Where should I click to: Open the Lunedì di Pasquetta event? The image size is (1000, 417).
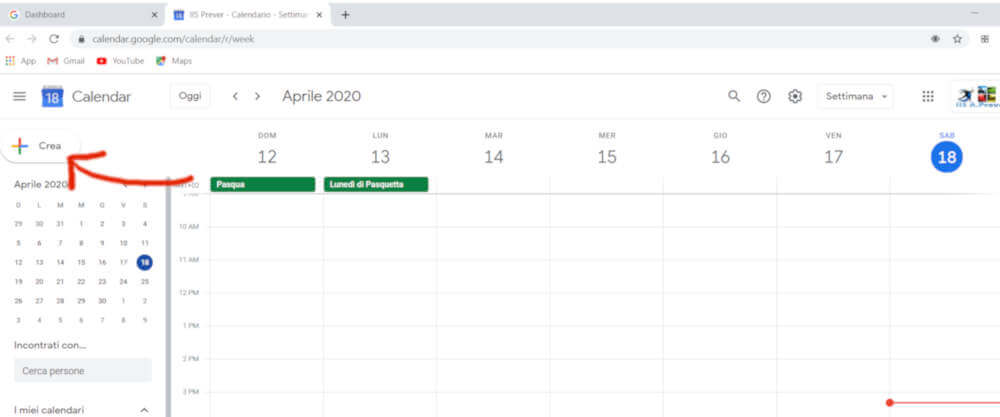click(x=376, y=184)
